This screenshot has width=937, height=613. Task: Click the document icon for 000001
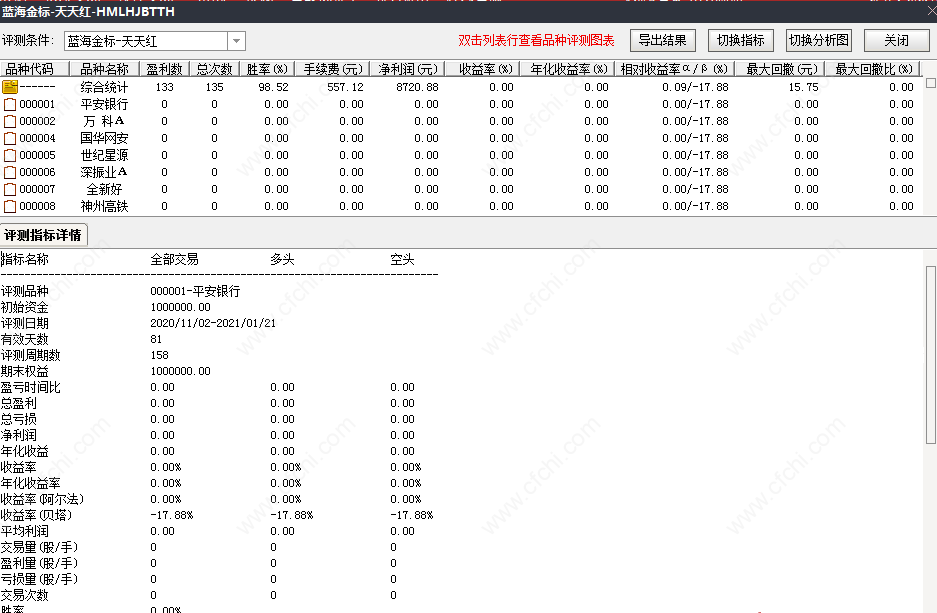tap(10, 105)
